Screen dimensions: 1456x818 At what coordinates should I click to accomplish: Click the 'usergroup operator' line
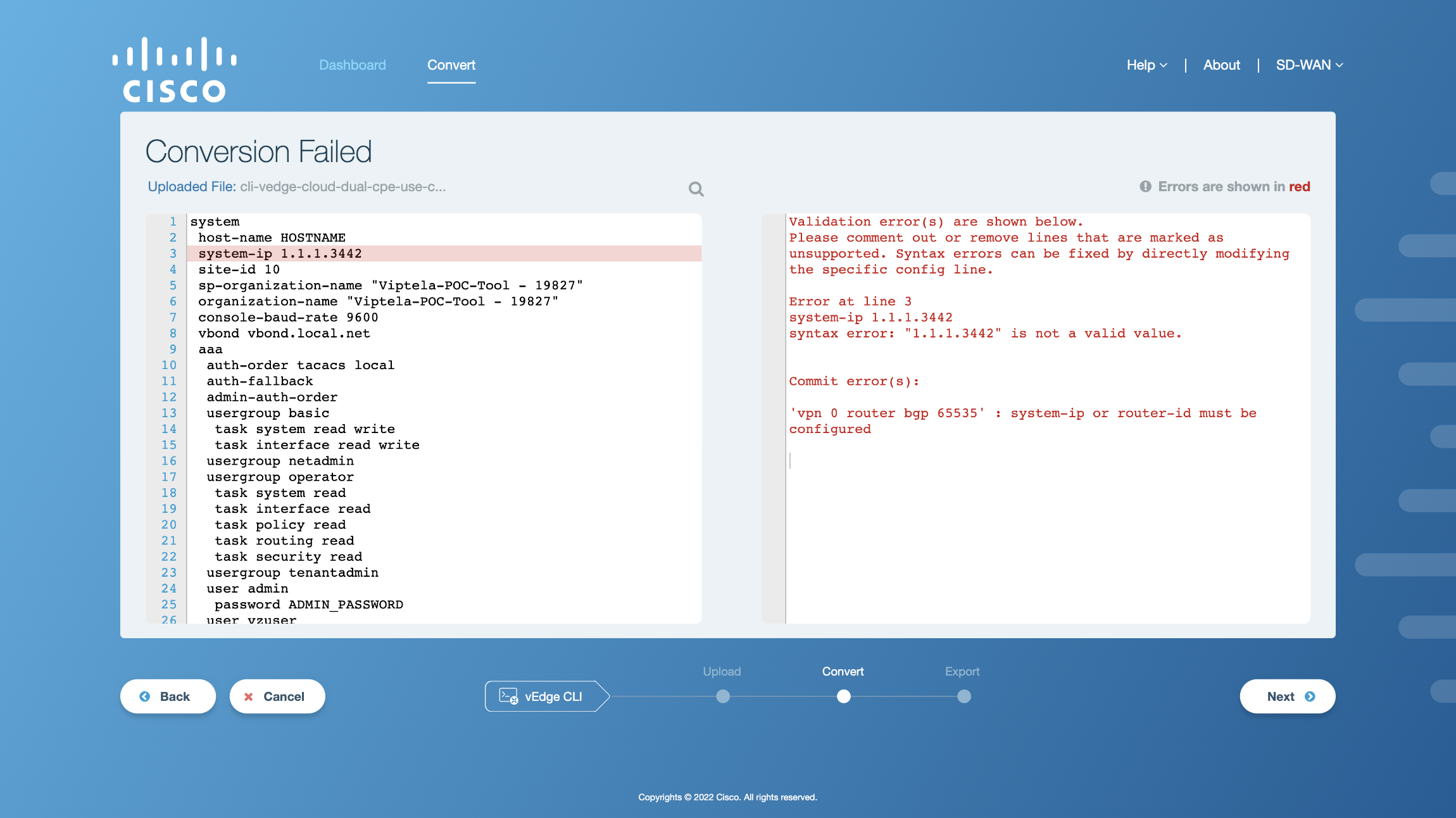tap(280, 477)
